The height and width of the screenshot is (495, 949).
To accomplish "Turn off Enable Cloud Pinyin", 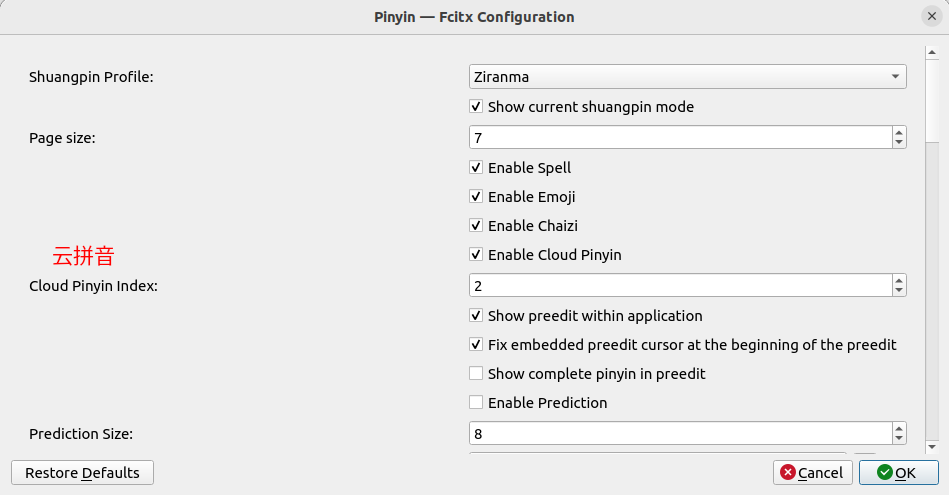I will tap(476, 255).
